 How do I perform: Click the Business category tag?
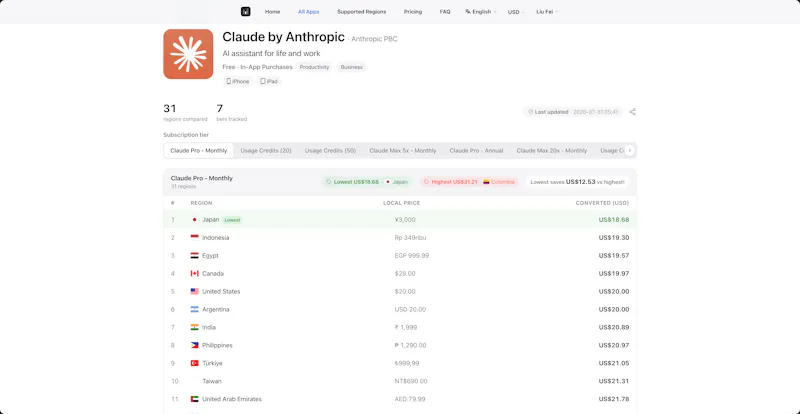[352, 67]
